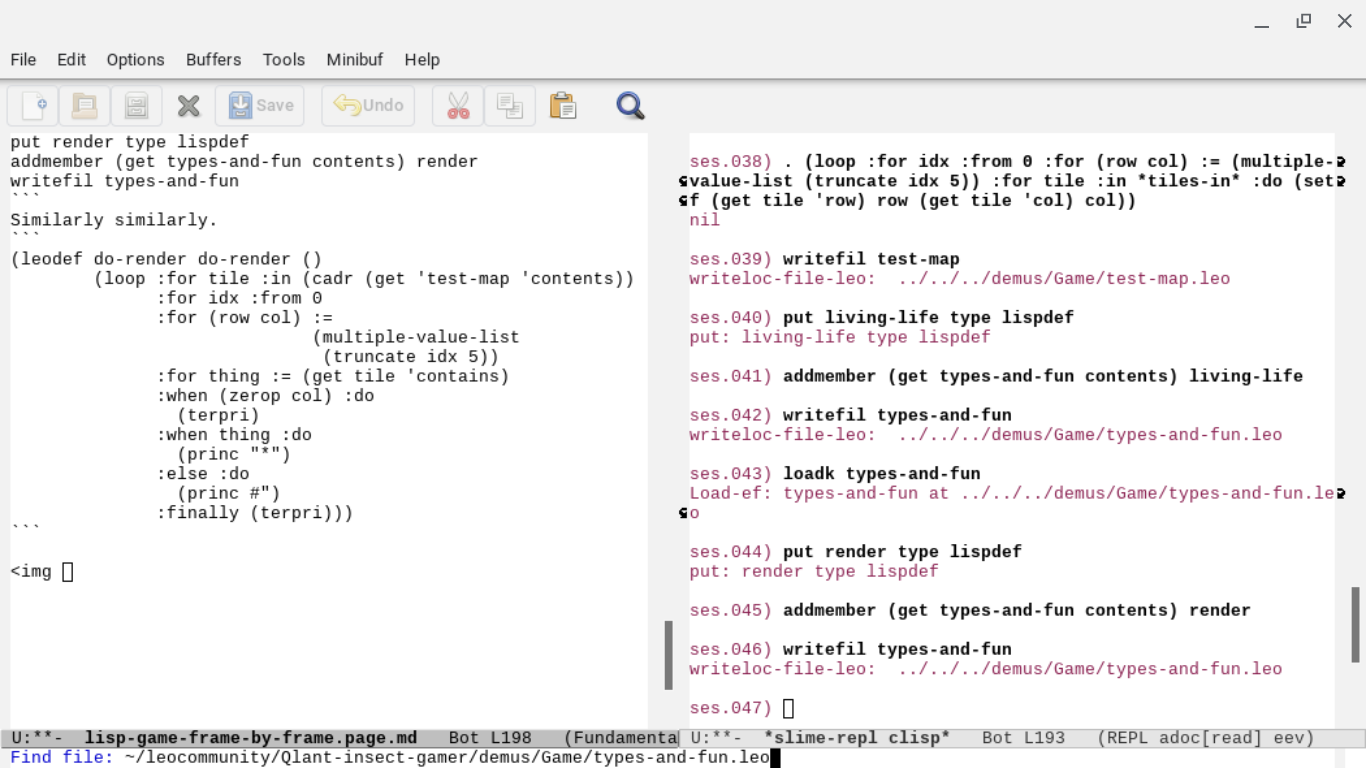
Task: Paste from clipboard toolbar icon
Action: pyautogui.click(x=563, y=106)
